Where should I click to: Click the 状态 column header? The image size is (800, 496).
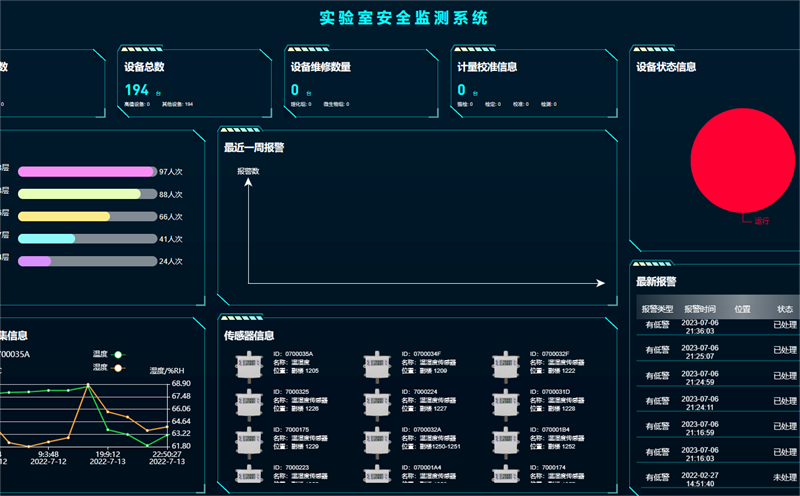(x=784, y=309)
